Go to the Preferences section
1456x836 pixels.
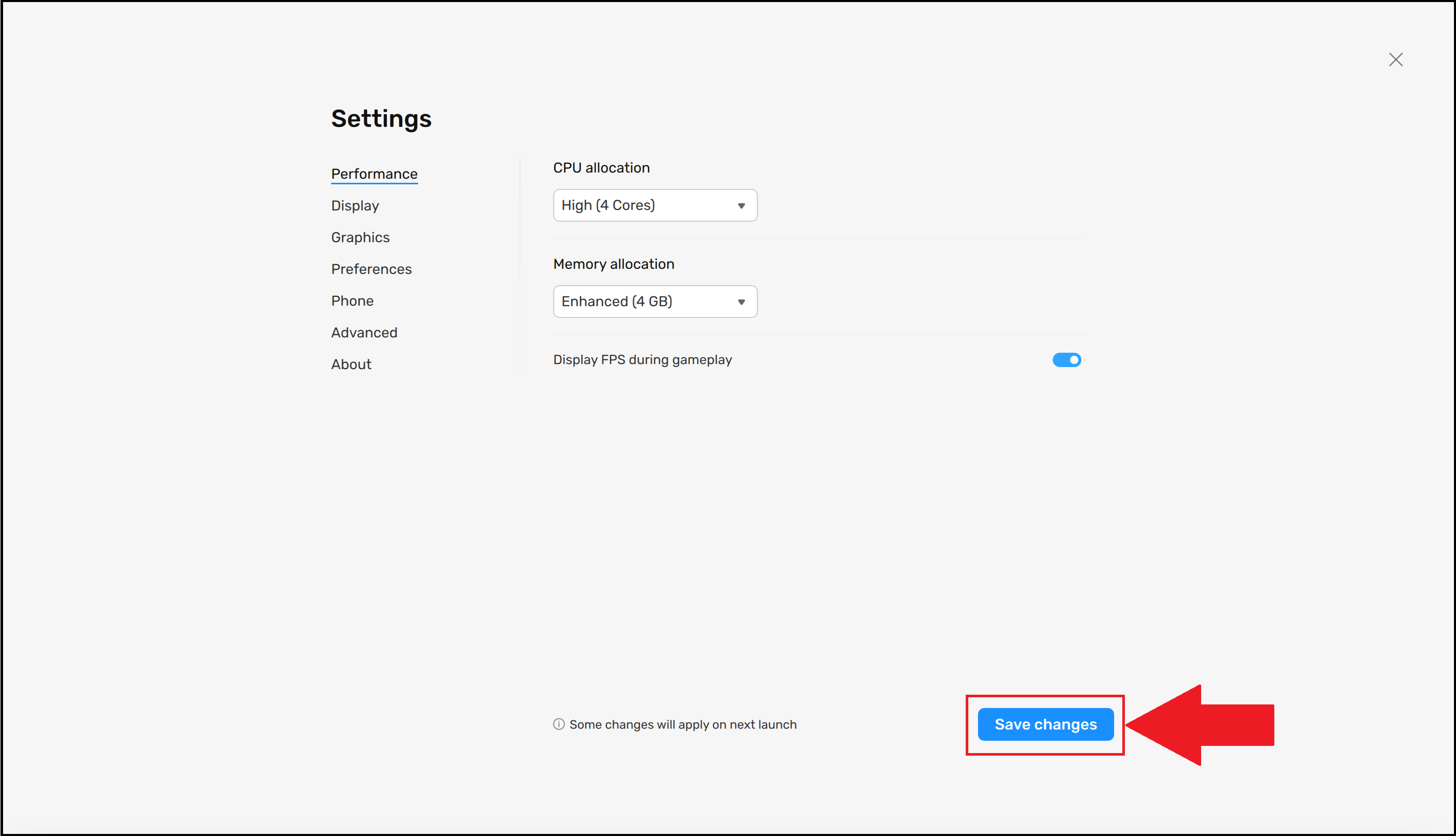pos(372,269)
